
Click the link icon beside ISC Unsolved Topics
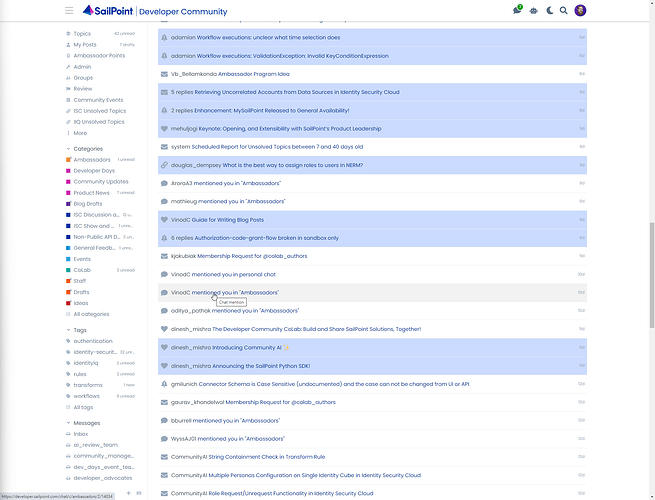[x=68, y=111]
